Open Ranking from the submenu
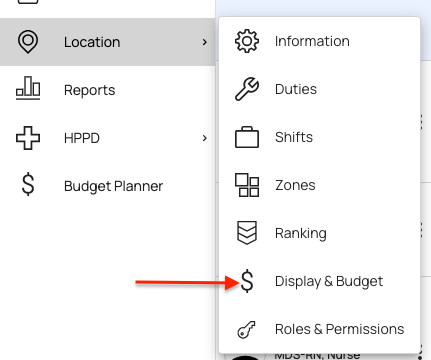The width and height of the screenshot is (431, 360). [319, 233]
